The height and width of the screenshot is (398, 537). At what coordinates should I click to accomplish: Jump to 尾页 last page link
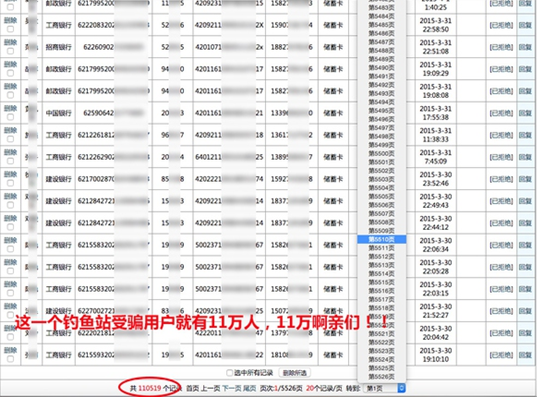click(x=249, y=388)
